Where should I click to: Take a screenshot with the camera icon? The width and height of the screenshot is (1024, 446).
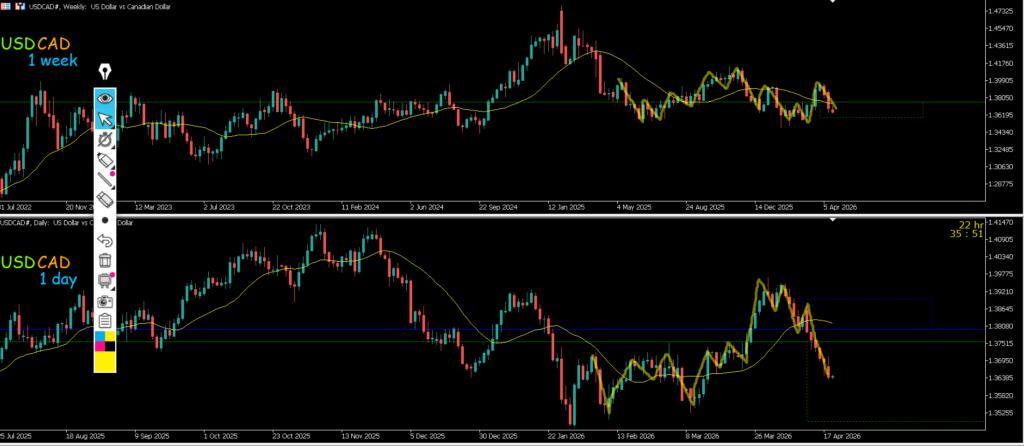coord(105,301)
